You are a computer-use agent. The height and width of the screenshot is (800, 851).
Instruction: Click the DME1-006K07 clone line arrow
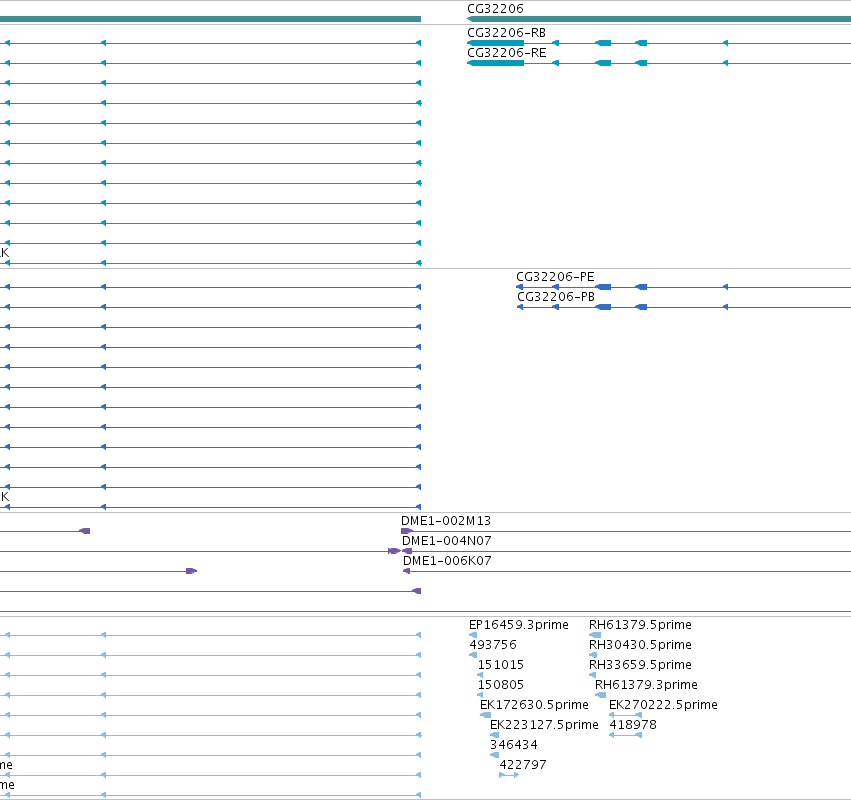tap(407, 571)
